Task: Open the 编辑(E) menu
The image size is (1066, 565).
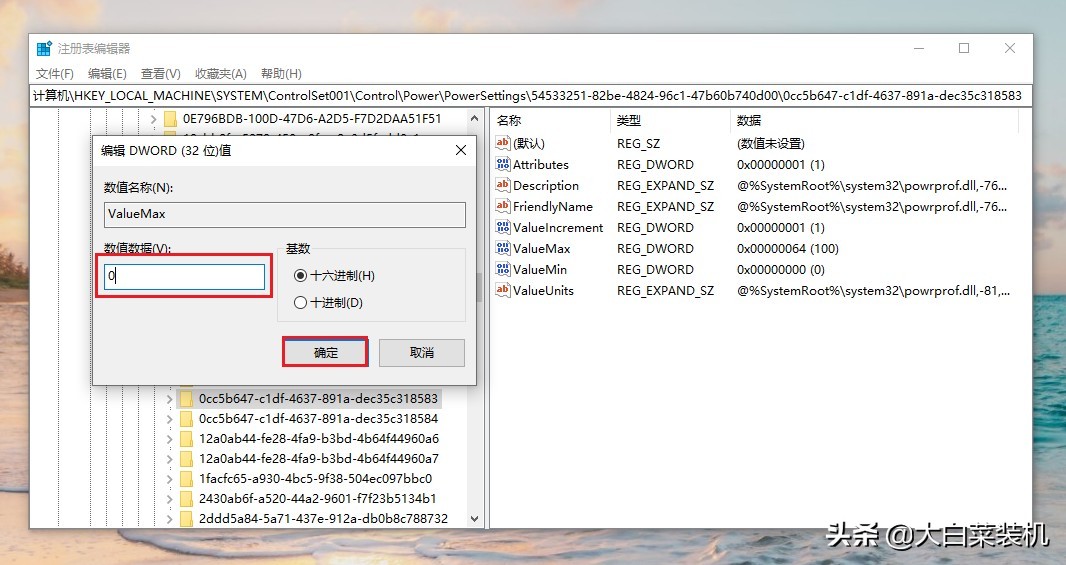Action: (x=107, y=73)
